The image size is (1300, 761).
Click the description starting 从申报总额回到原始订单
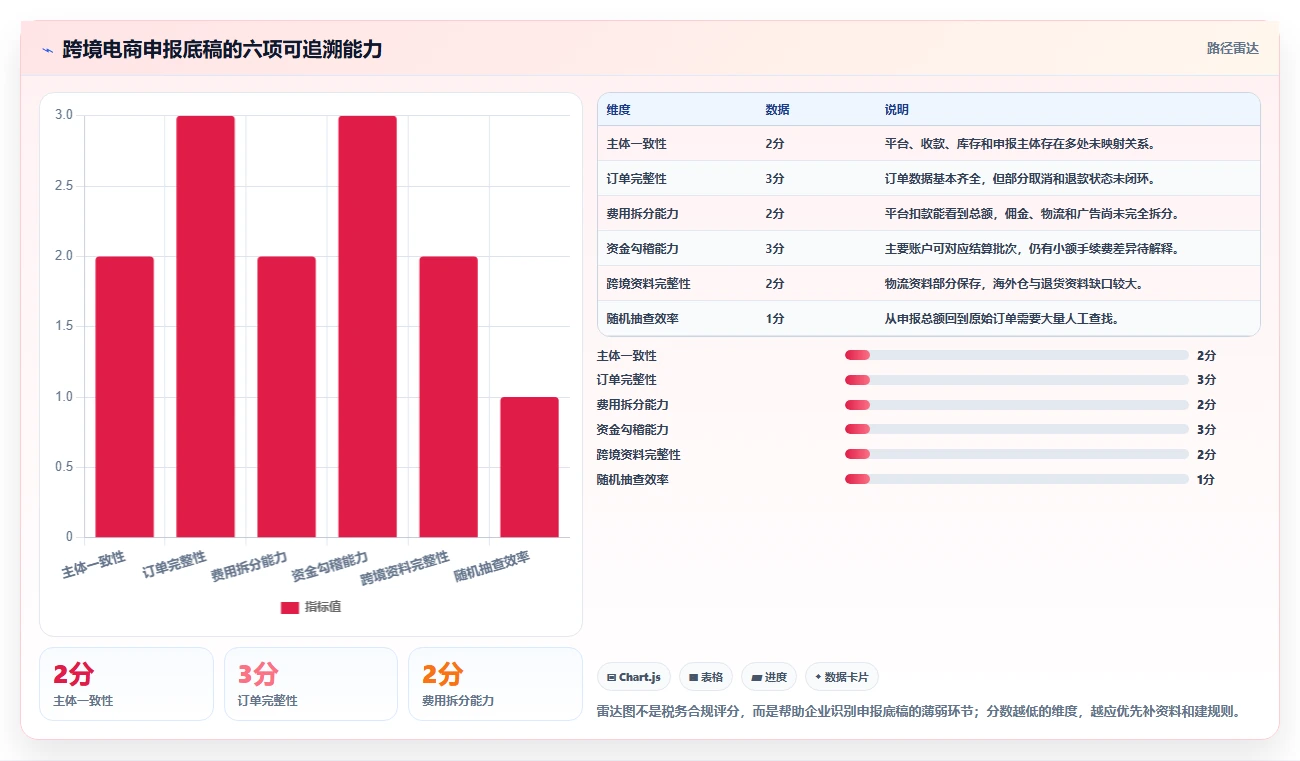(x=1002, y=319)
